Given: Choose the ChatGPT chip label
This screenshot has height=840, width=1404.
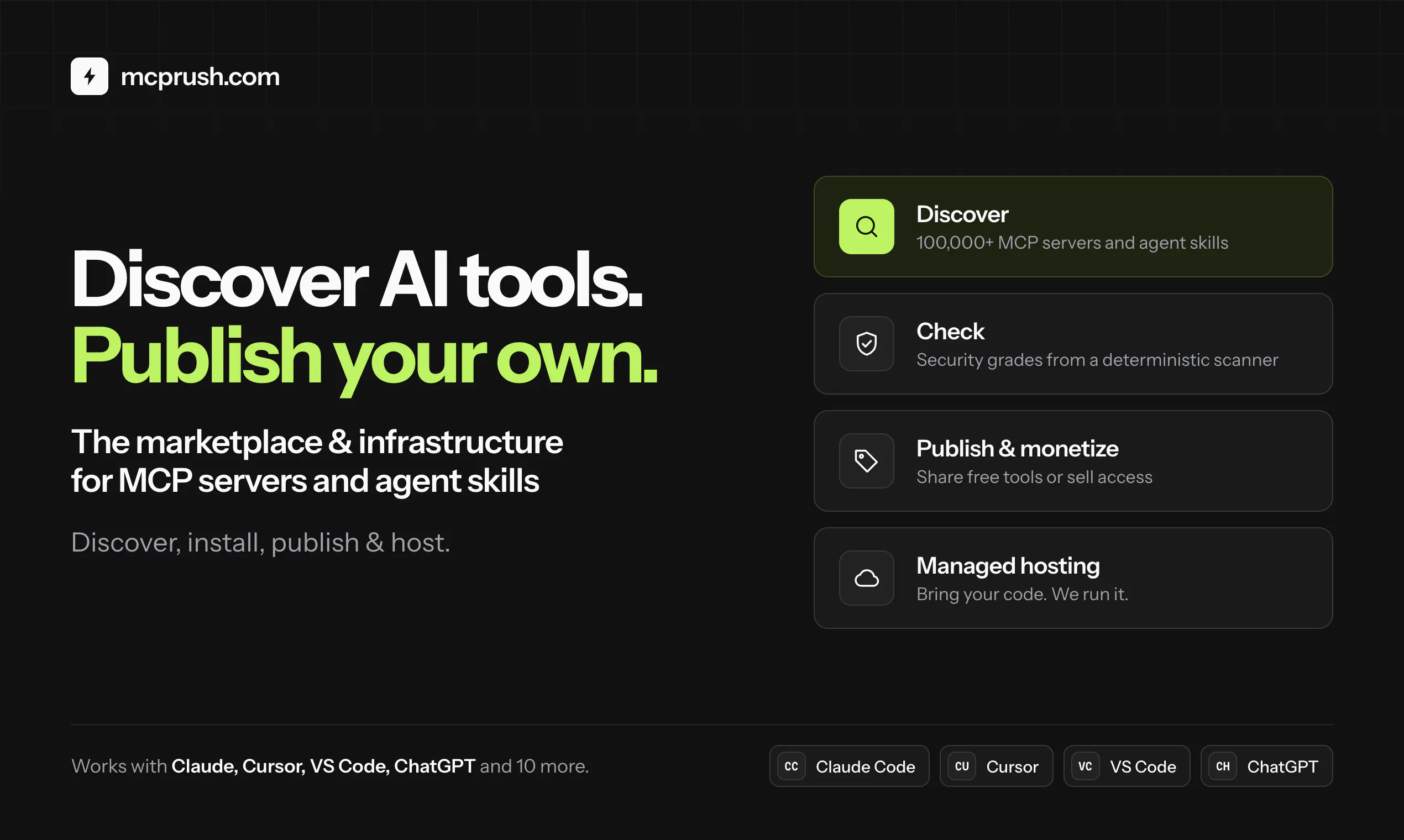Looking at the screenshot, I should coord(1282,767).
